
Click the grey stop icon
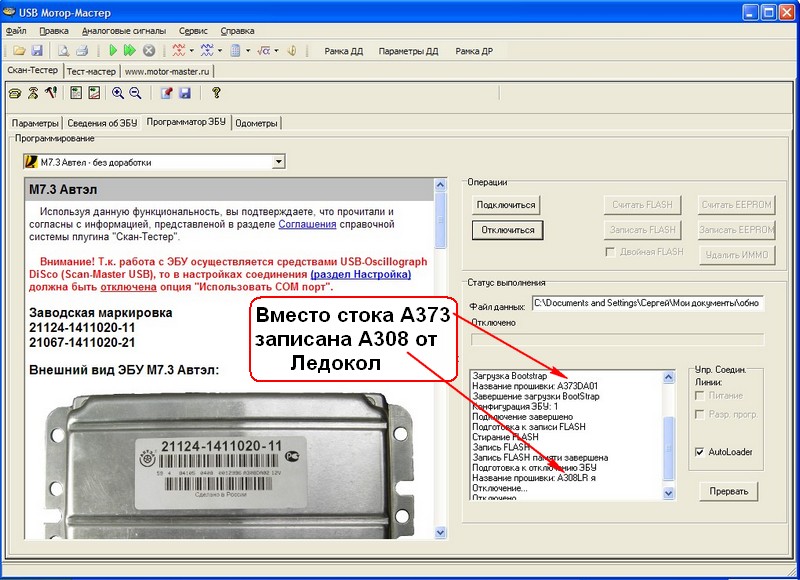[x=148, y=50]
